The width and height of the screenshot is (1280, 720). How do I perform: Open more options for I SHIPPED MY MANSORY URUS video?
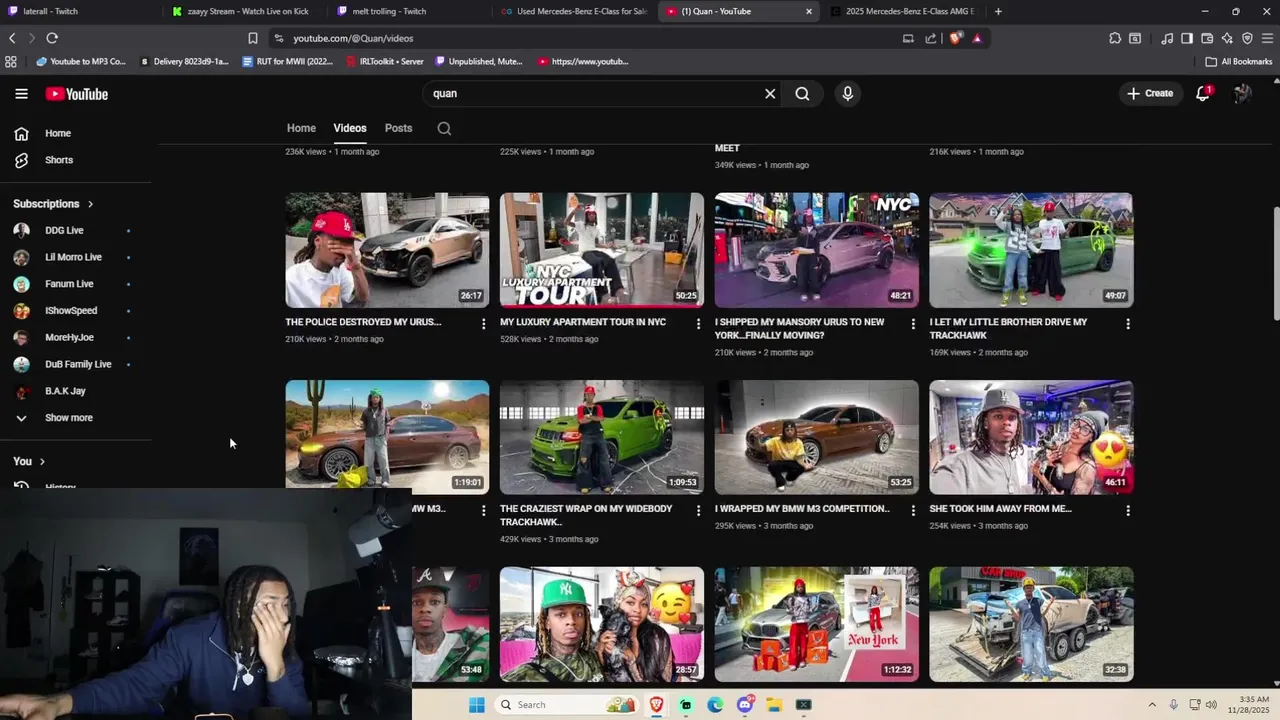(x=912, y=323)
